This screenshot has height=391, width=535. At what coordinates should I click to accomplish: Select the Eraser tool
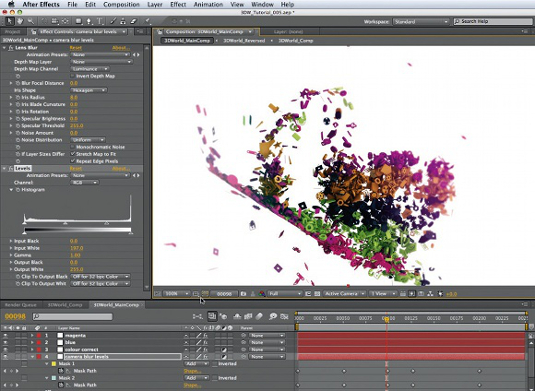[x=133, y=21]
